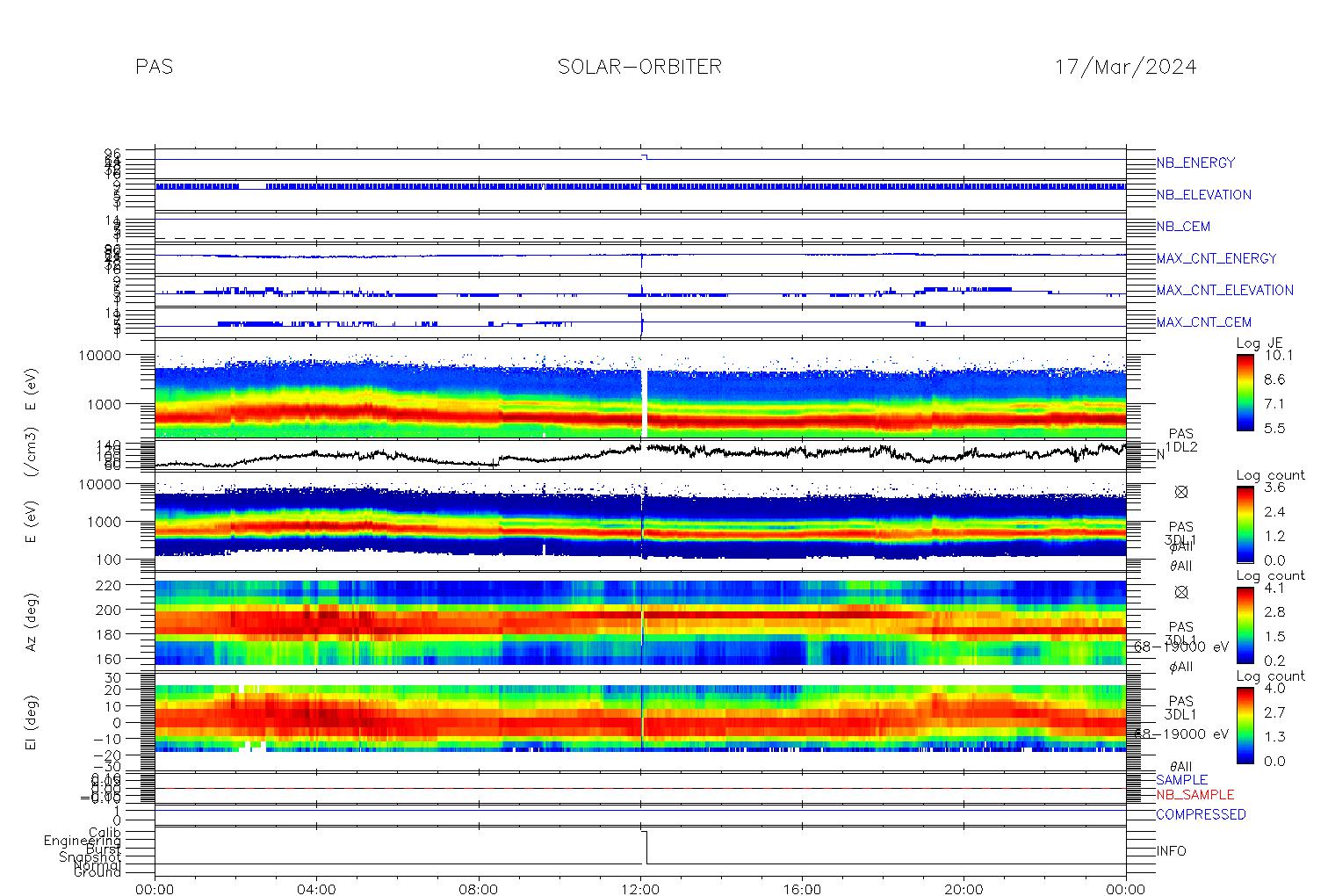1328x896 pixels.
Task: Click the 12:00 time axis tick label
Action: (x=640, y=889)
